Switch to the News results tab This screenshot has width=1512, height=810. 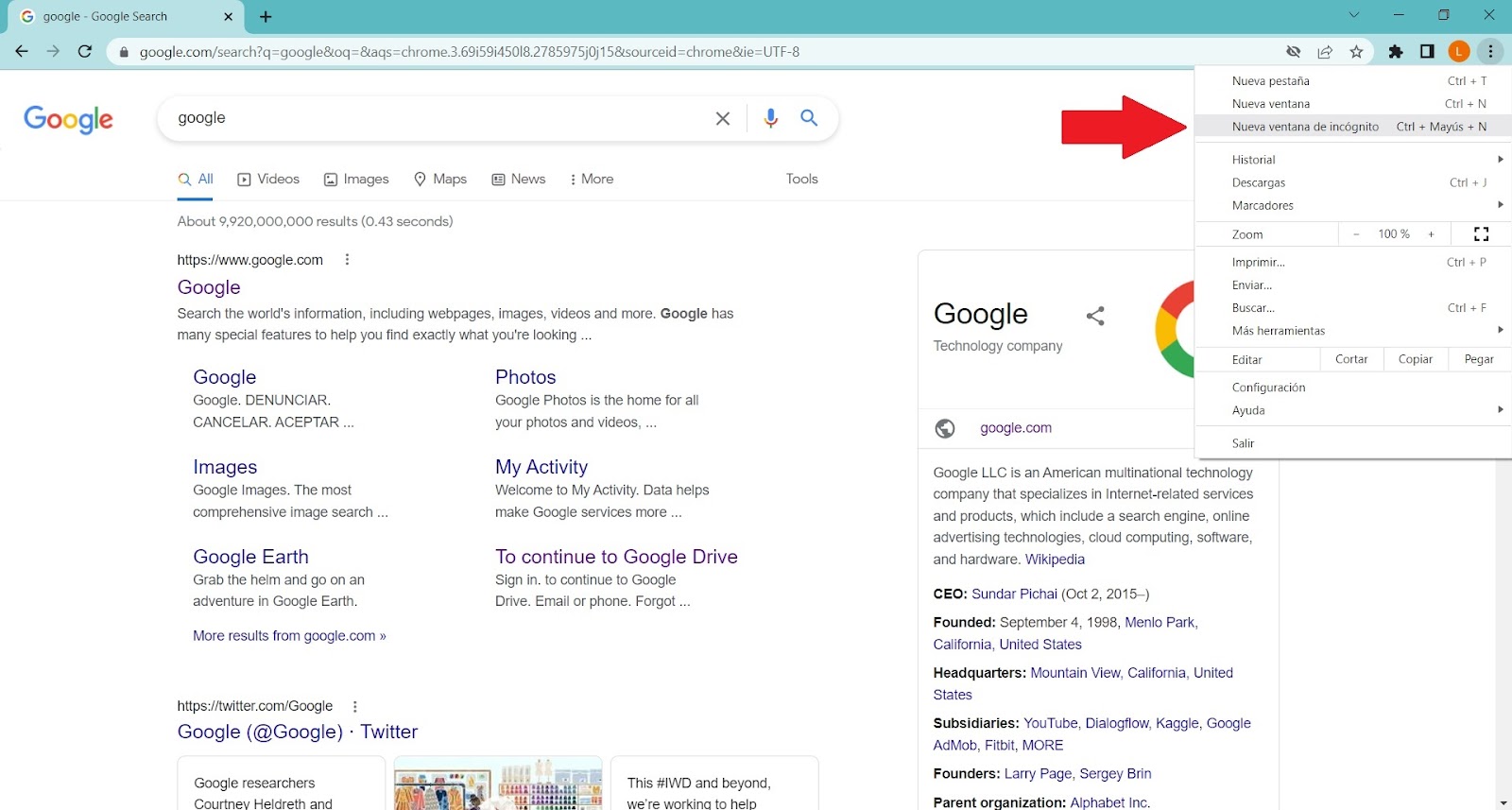[x=519, y=180]
